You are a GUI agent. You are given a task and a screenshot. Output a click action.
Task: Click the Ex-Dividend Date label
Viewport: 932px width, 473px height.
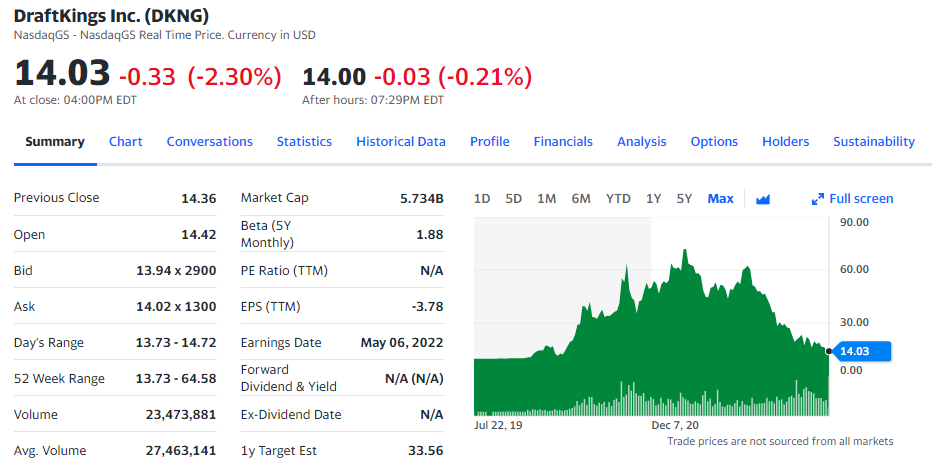pyautogui.click(x=291, y=415)
